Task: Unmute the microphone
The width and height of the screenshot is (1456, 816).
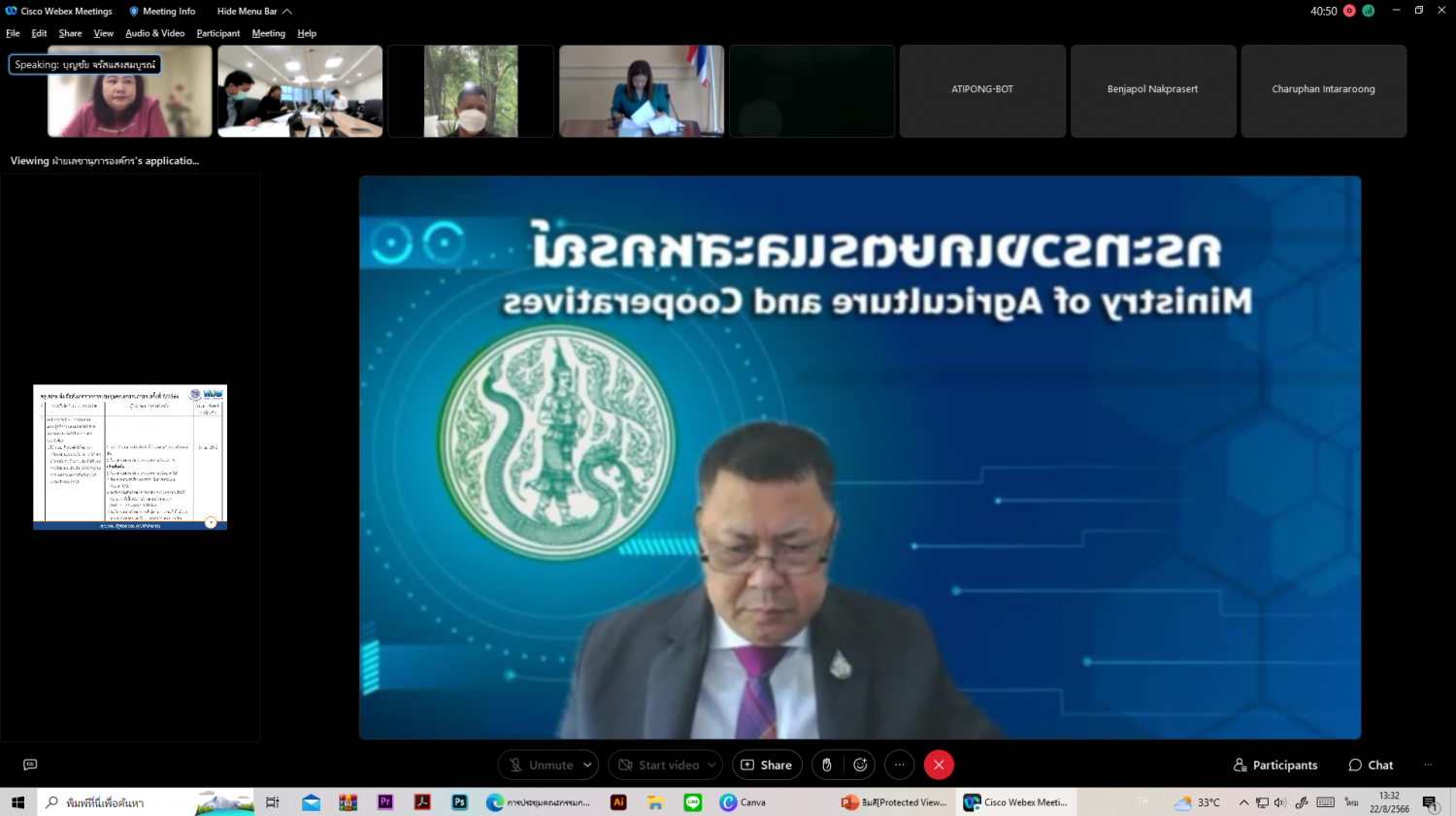Action: tap(541, 765)
